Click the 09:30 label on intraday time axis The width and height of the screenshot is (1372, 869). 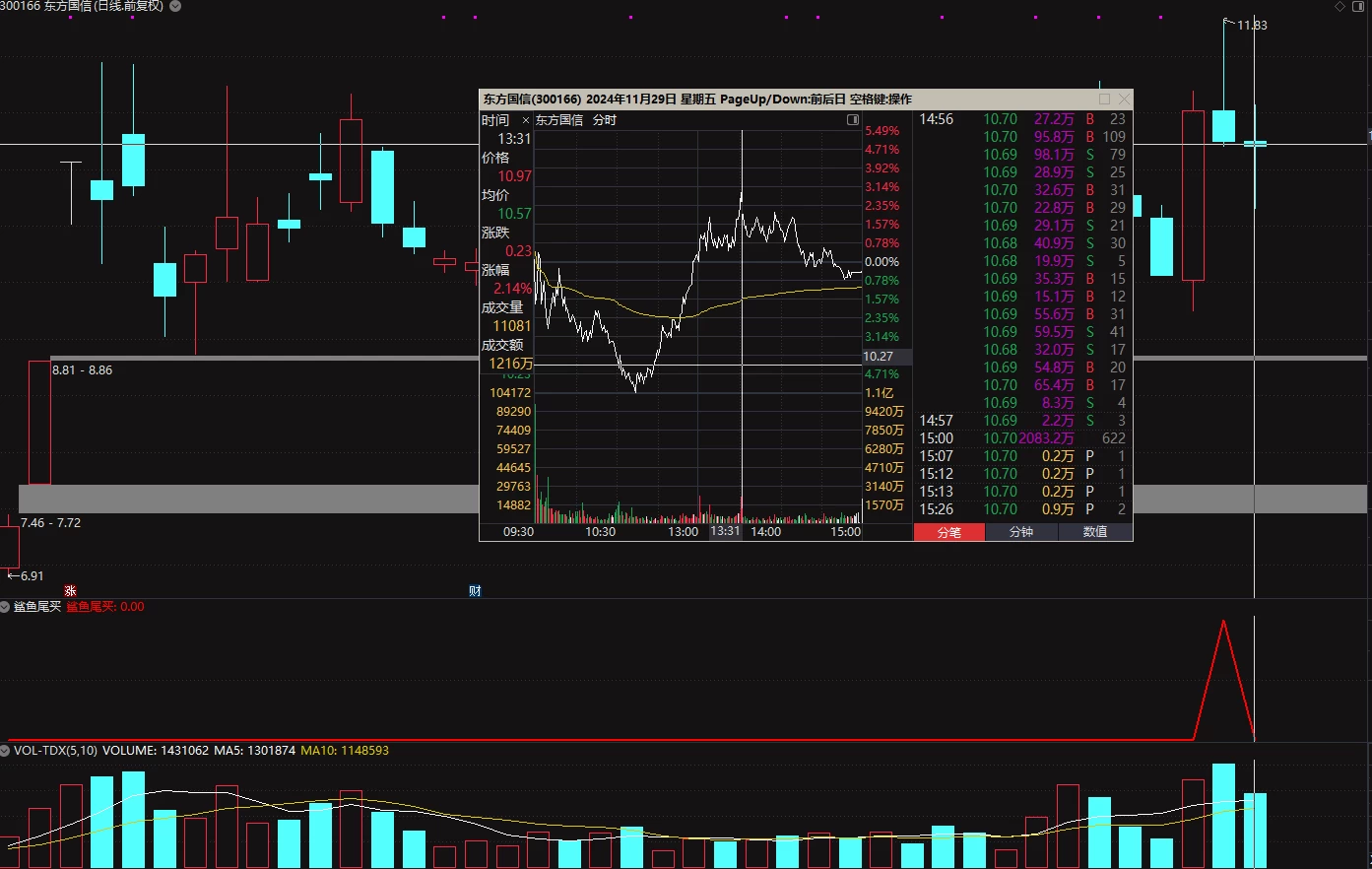518,532
